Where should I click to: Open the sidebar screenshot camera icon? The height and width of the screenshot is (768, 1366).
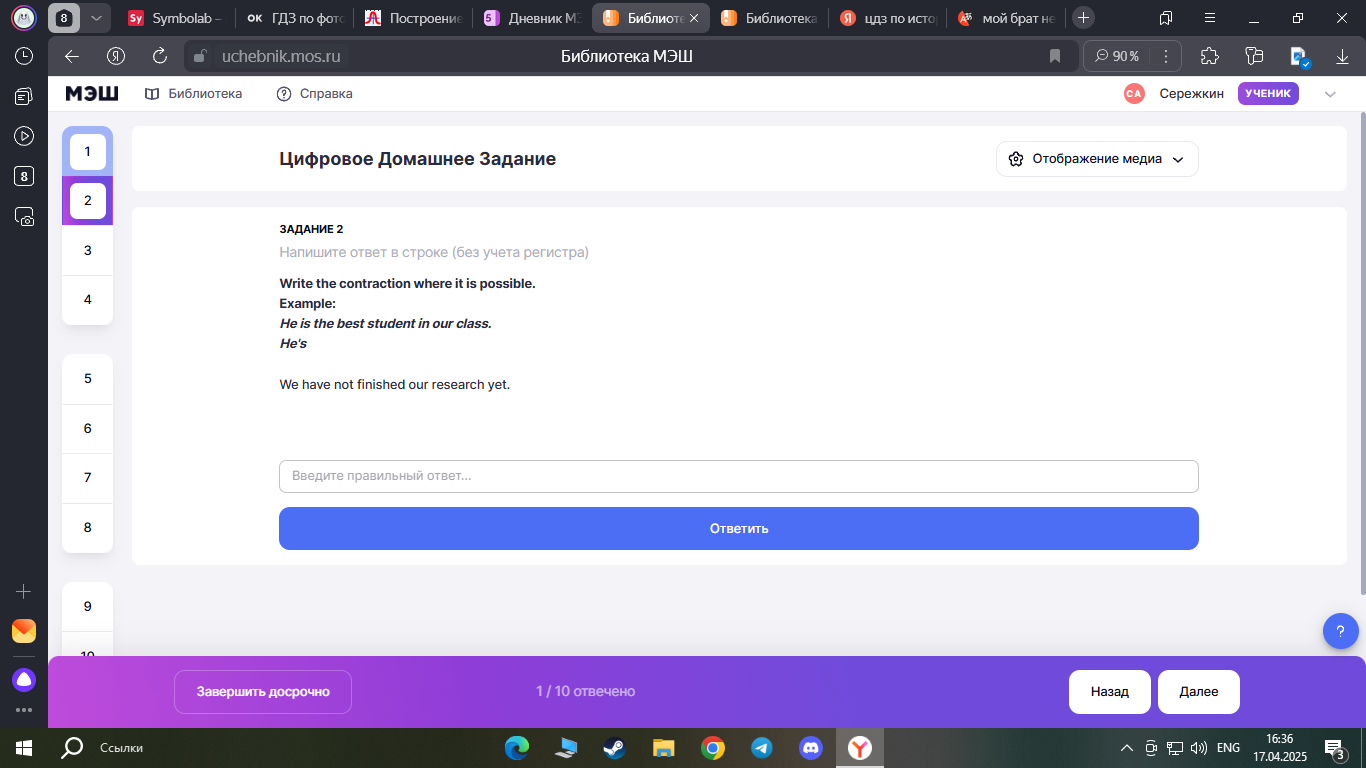[24, 216]
